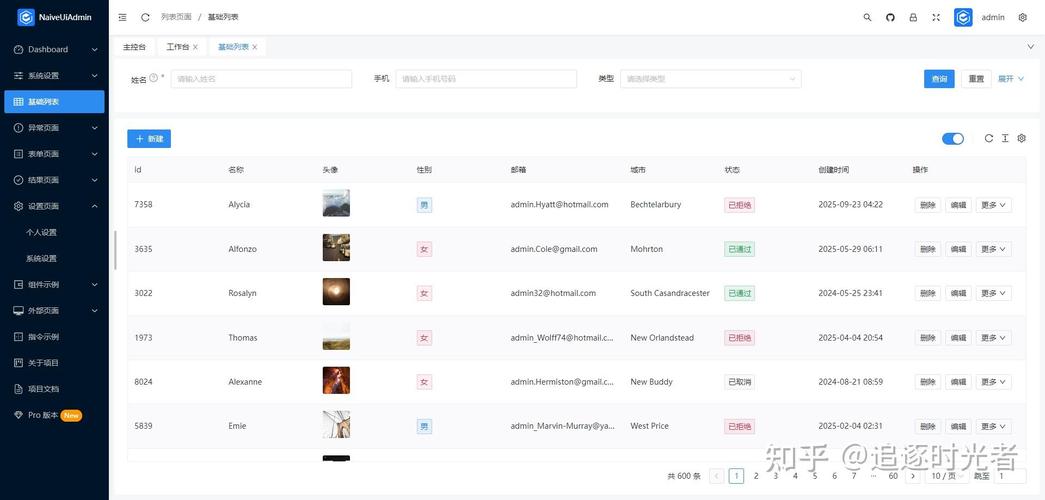Open 更多 dropdown in Thomas row
Image resolution: width=1045 pixels, height=500 pixels.
(994, 338)
